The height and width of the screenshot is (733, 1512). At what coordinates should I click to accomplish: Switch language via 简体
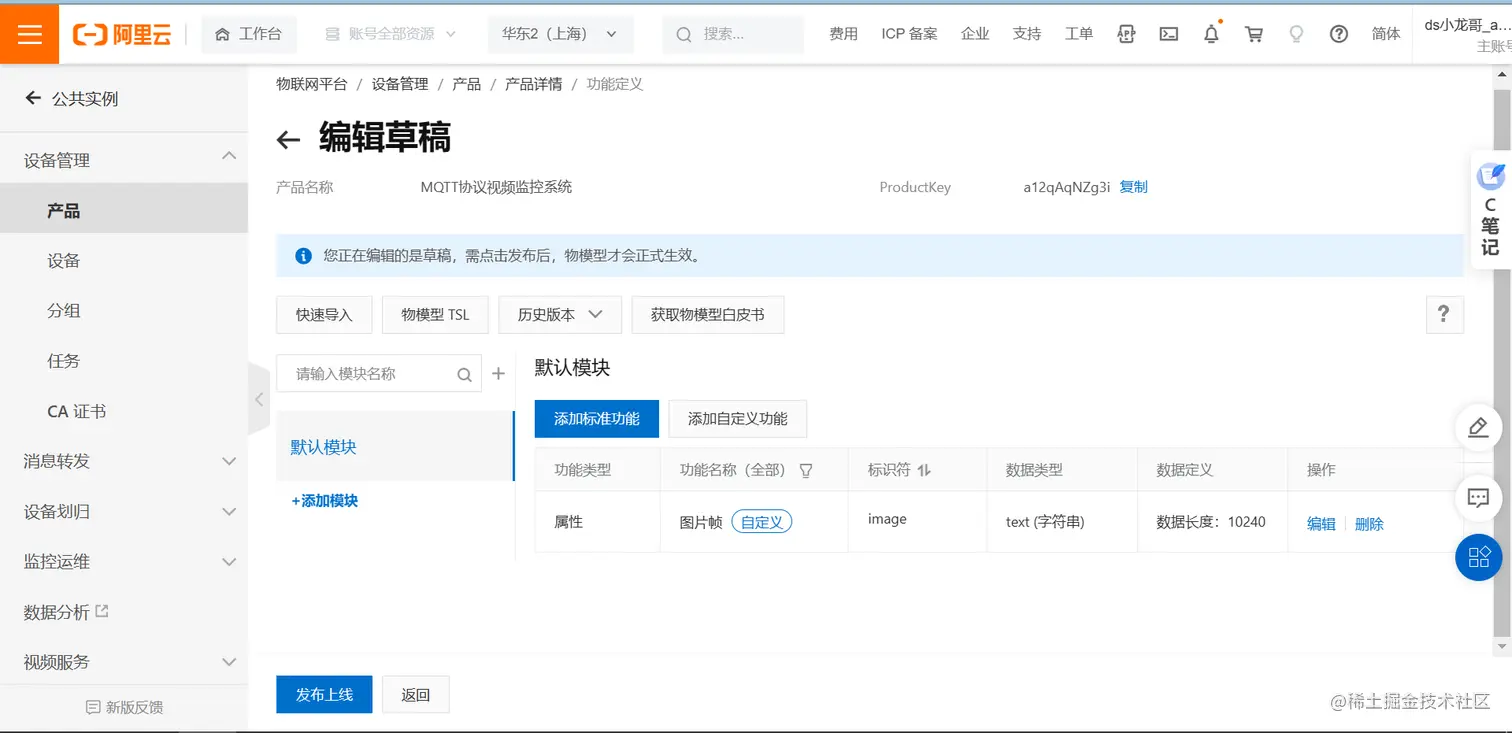pyautogui.click(x=1386, y=34)
